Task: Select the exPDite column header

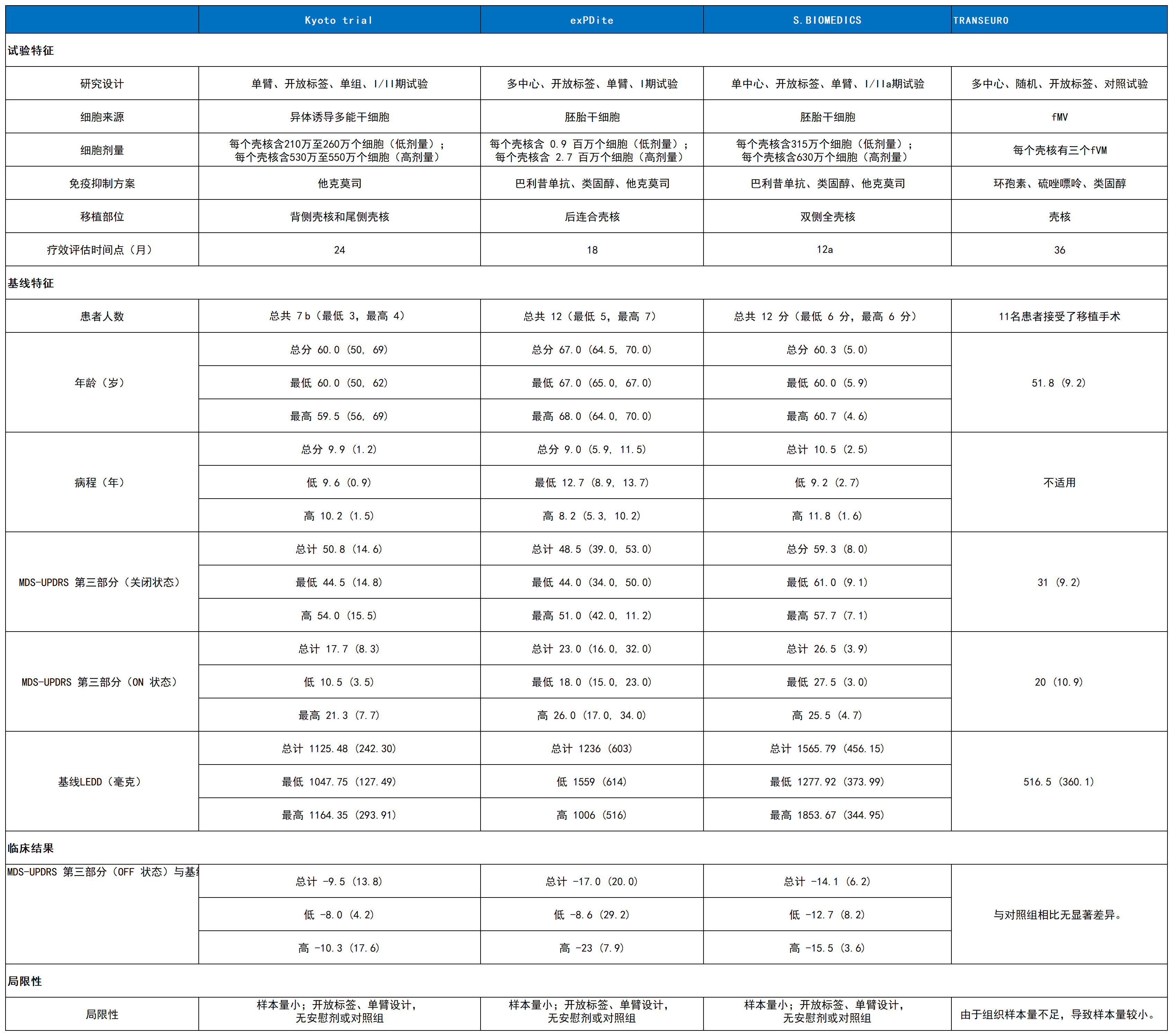Action: point(592,20)
